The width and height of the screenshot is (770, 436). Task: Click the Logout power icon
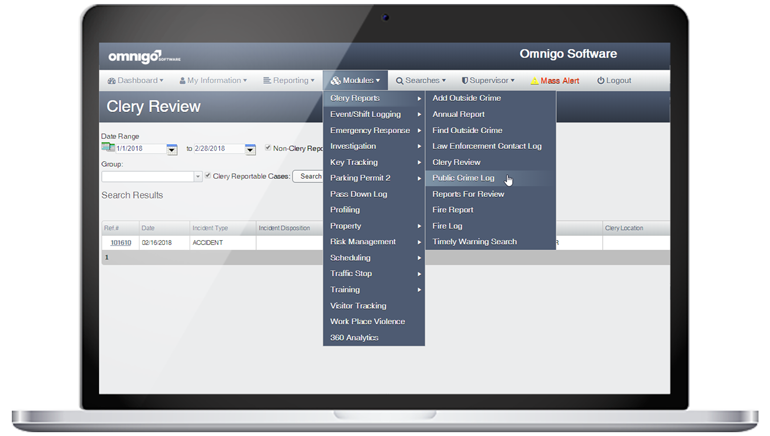point(600,81)
